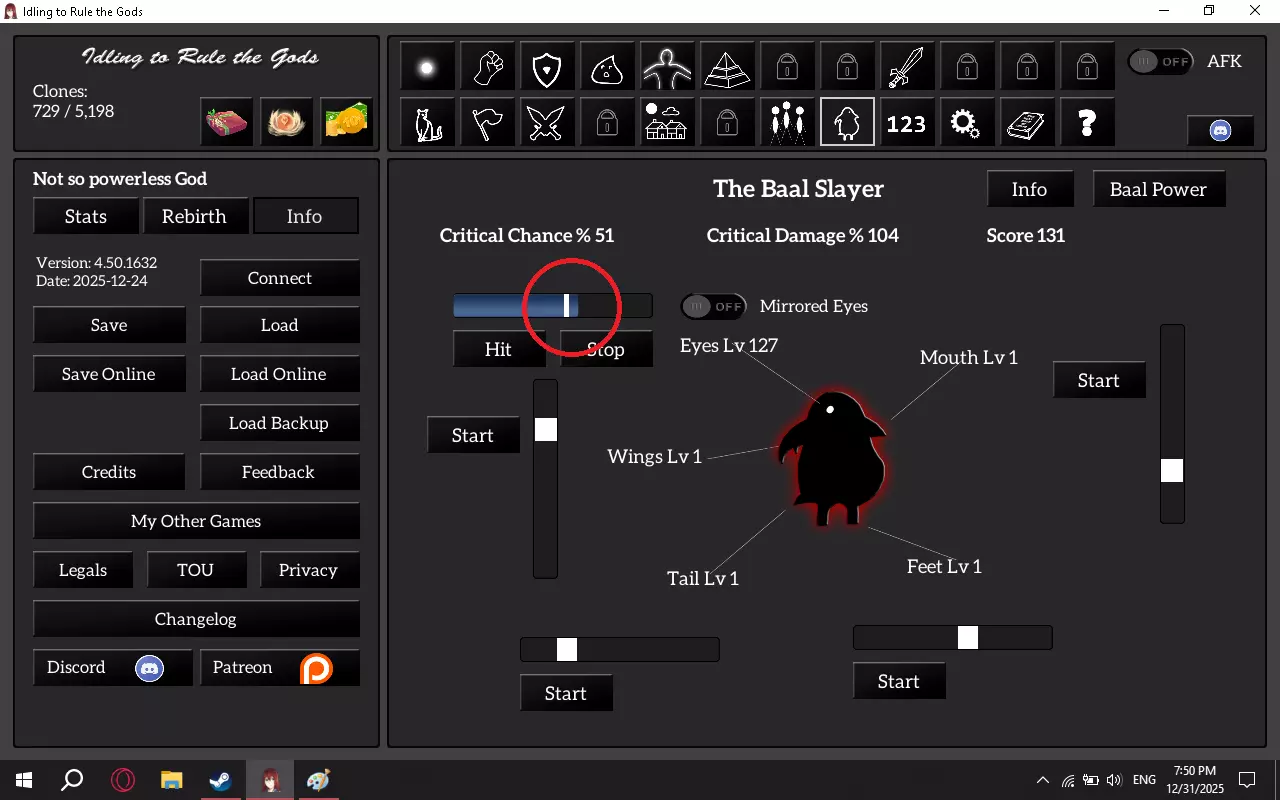The height and width of the screenshot is (800, 1280).
Task: Open the Discord button in left panel
Action: coord(112,667)
